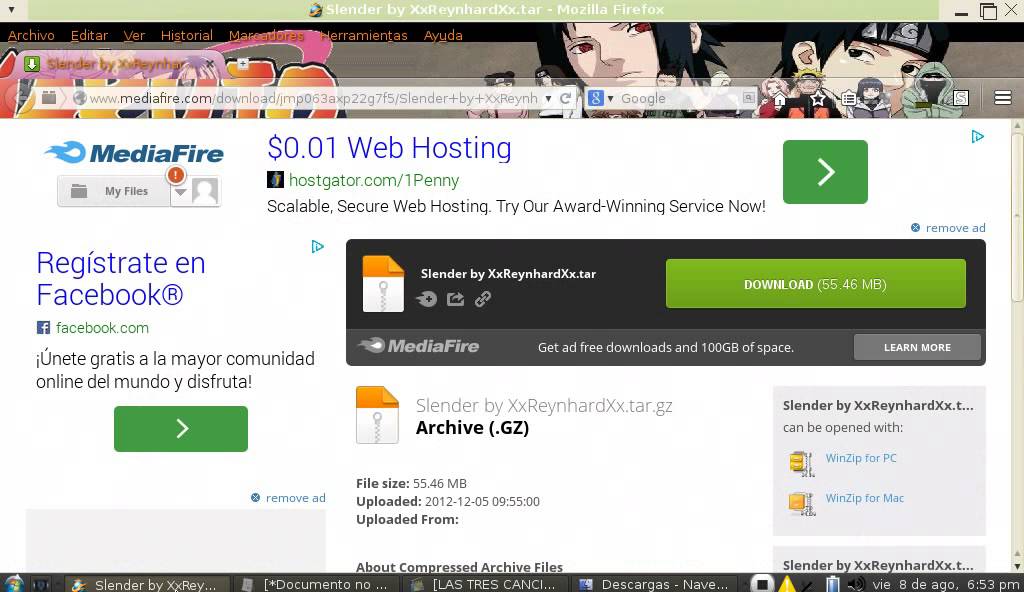Image resolution: width=1024 pixels, height=592 pixels.
Task: Click the share arrow icon under file name
Action: click(455, 299)
